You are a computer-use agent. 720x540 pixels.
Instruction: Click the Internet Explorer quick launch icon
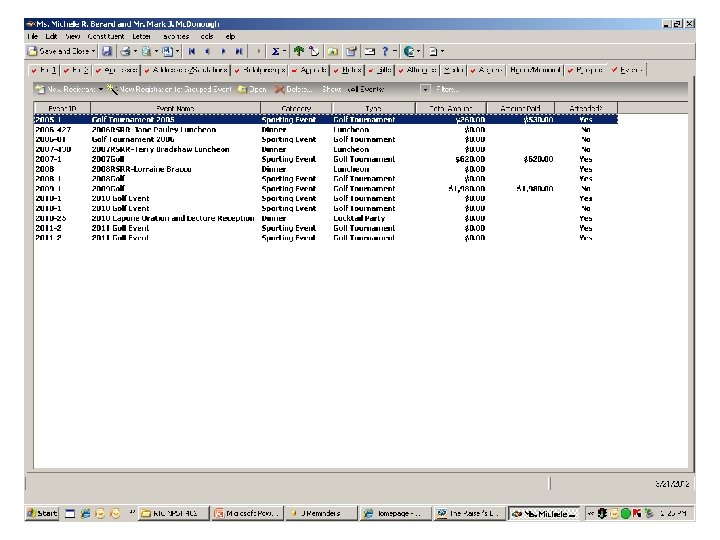85,513
